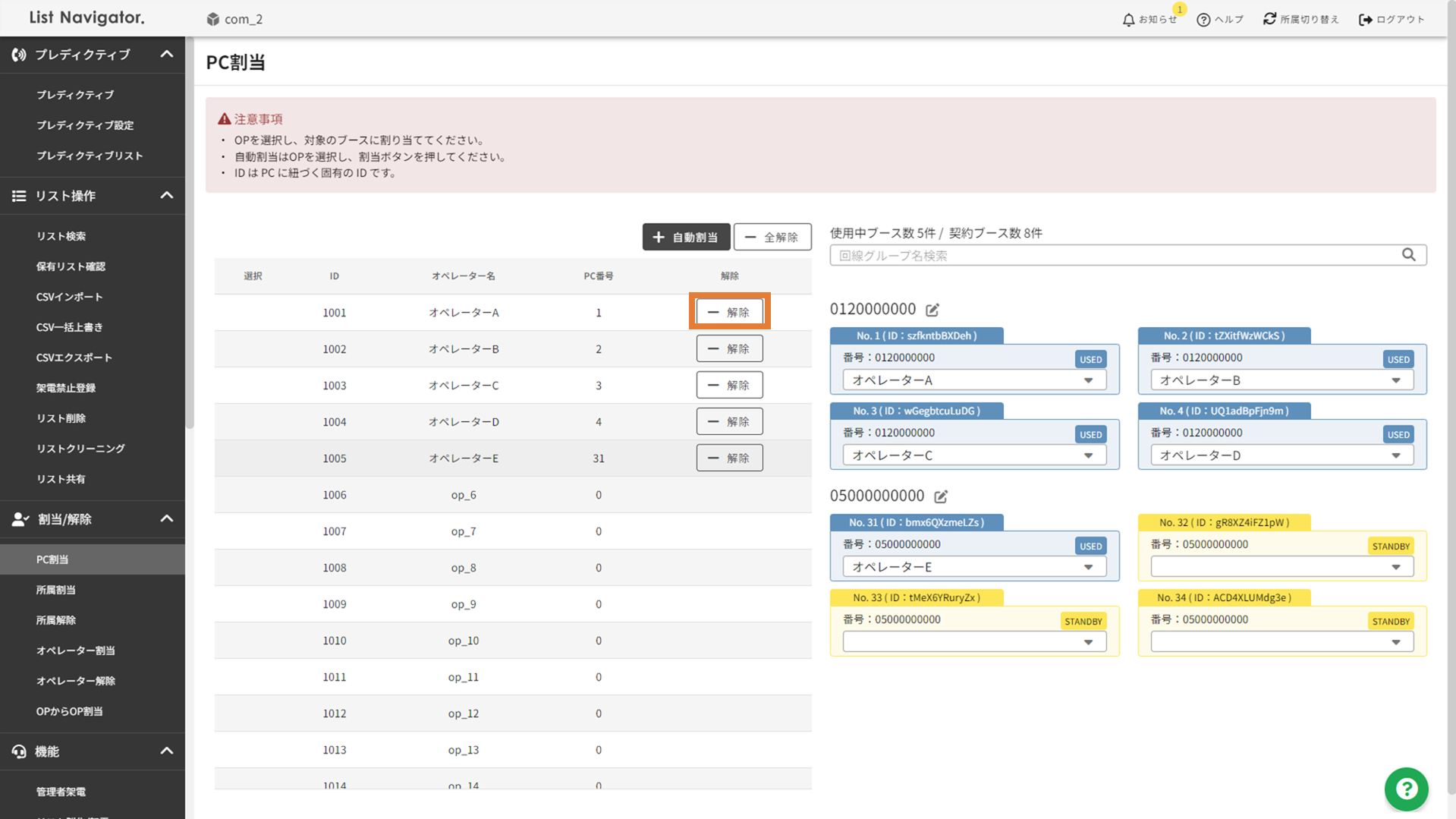Screen dimensions: 1456x819
Task: Open booth No. 1 operator dropdown
Action: coord(974,380)
